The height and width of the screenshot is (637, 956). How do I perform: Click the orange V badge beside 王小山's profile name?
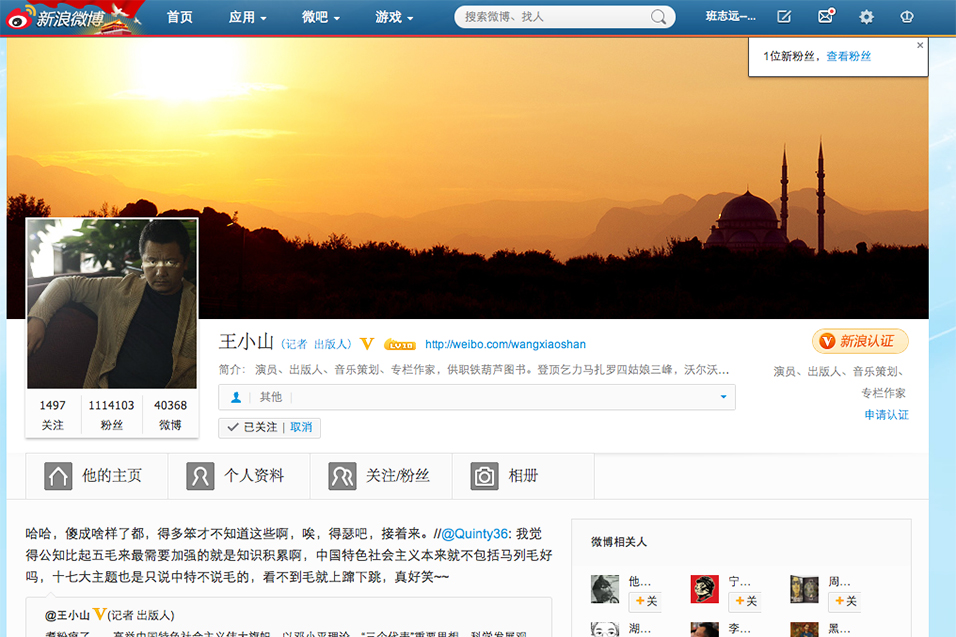(367, 344)
